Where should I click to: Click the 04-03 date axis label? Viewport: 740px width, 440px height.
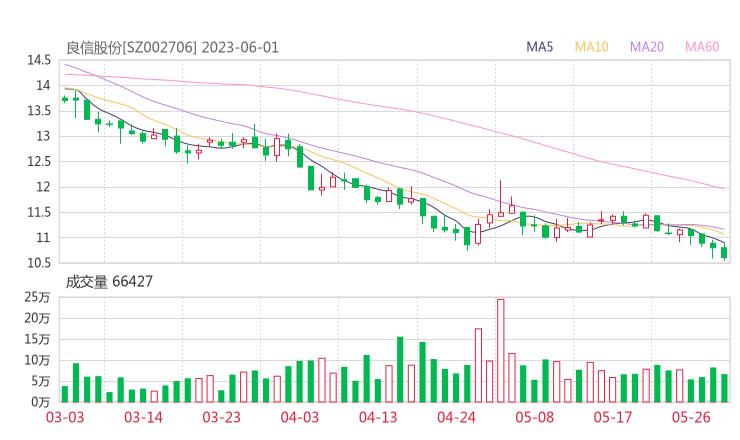pos(300,417)
